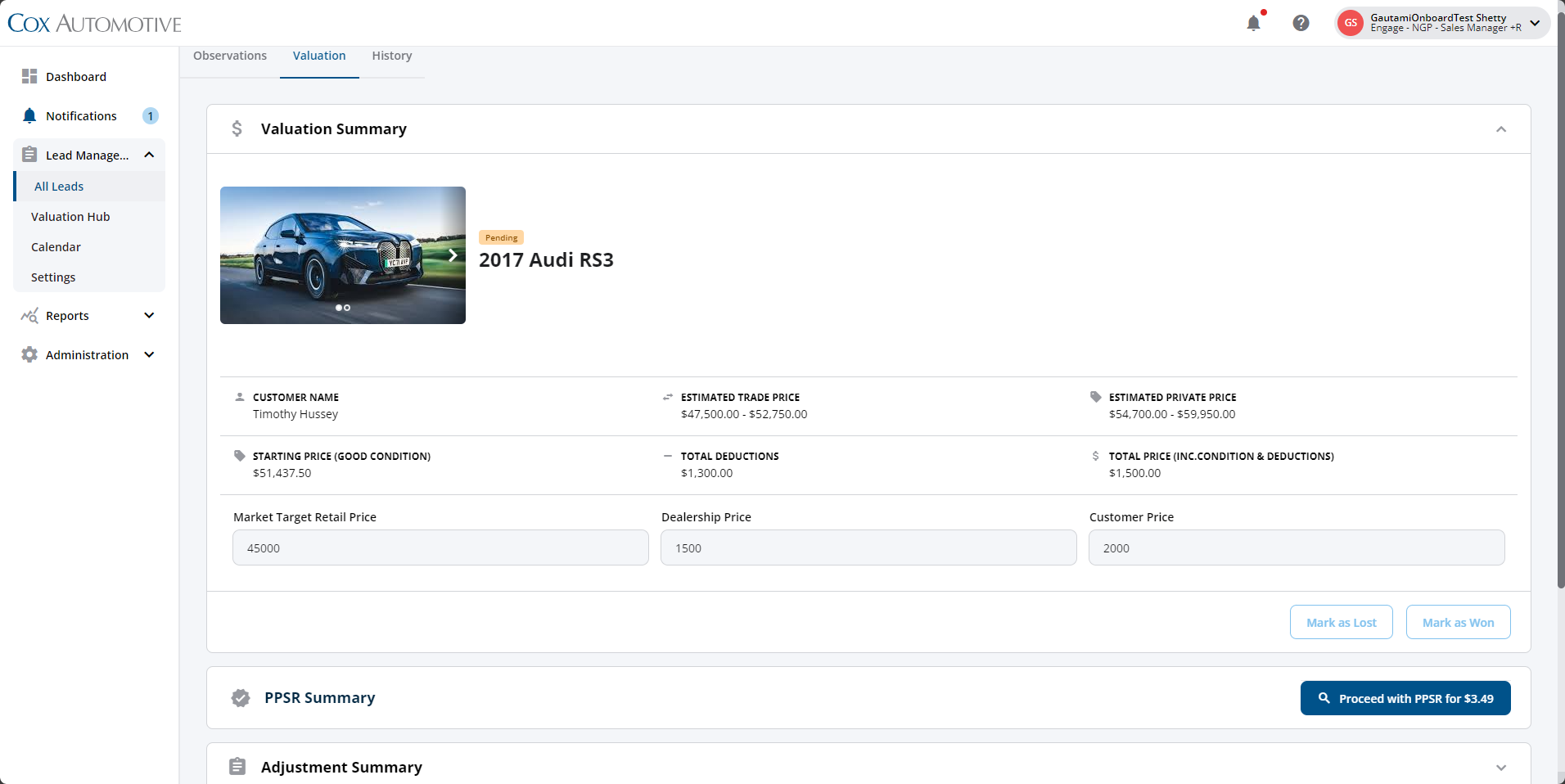Screen dimensions: 1565x784
Task: Click total deductions value $1,300.00
Action: [706, 473]
